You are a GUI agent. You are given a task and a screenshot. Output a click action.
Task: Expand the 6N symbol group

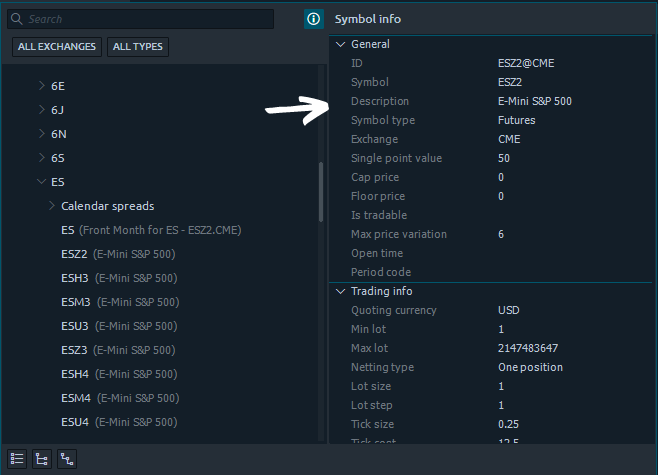[x=42, y=133]
